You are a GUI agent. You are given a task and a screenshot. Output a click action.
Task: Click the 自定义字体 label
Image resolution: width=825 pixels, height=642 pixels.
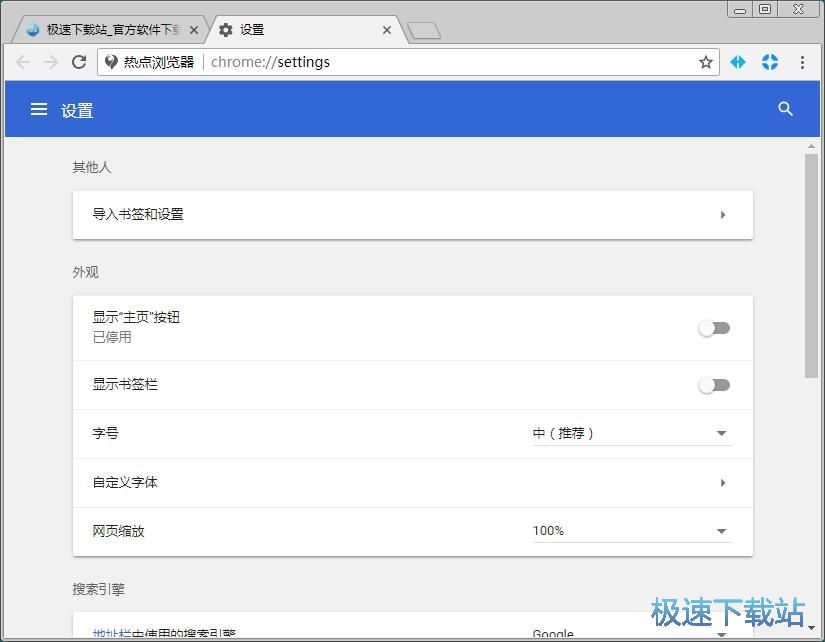click(x=125, y=483)
